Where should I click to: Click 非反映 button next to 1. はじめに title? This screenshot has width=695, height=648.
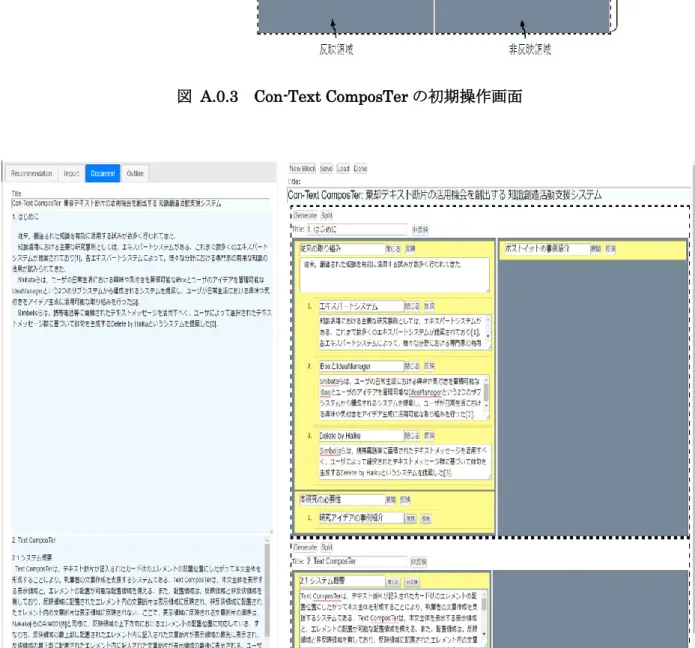click(x=420, y=229)
